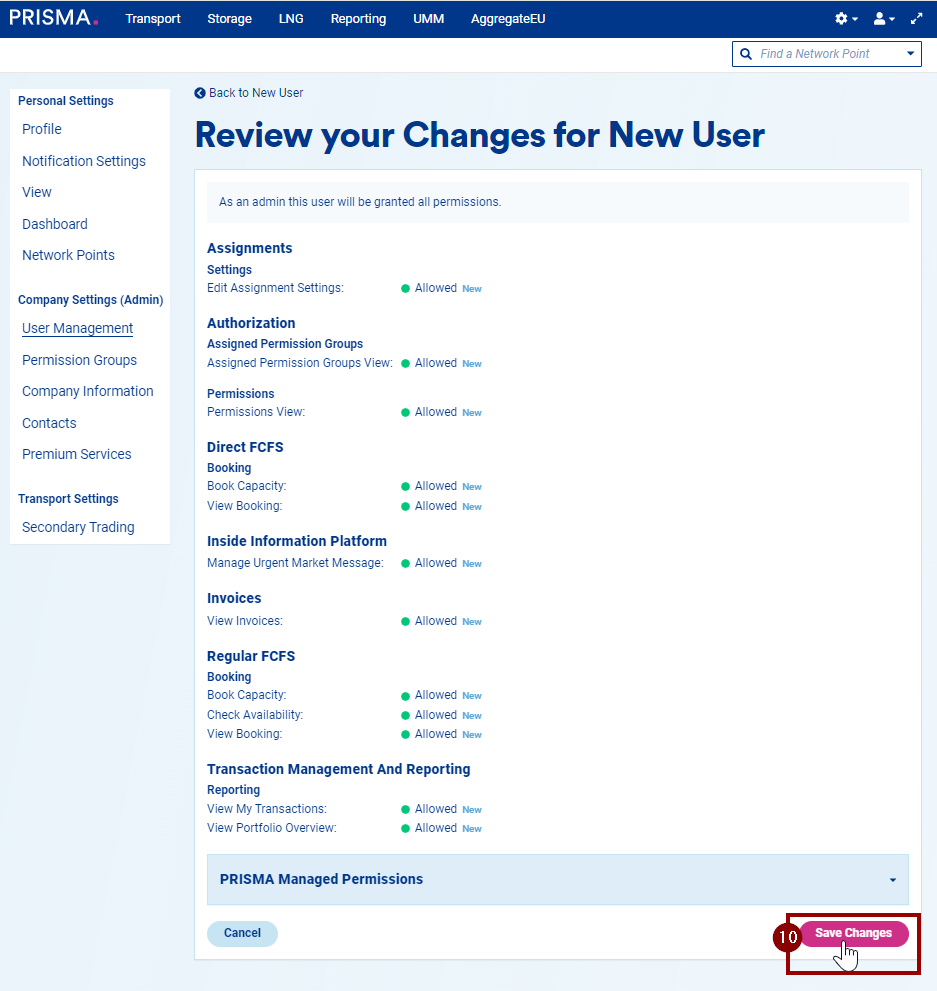Click the PRISMA logo
Image resolution: width=937 pixels, height=991 pixels.
(x=54, y=18)
